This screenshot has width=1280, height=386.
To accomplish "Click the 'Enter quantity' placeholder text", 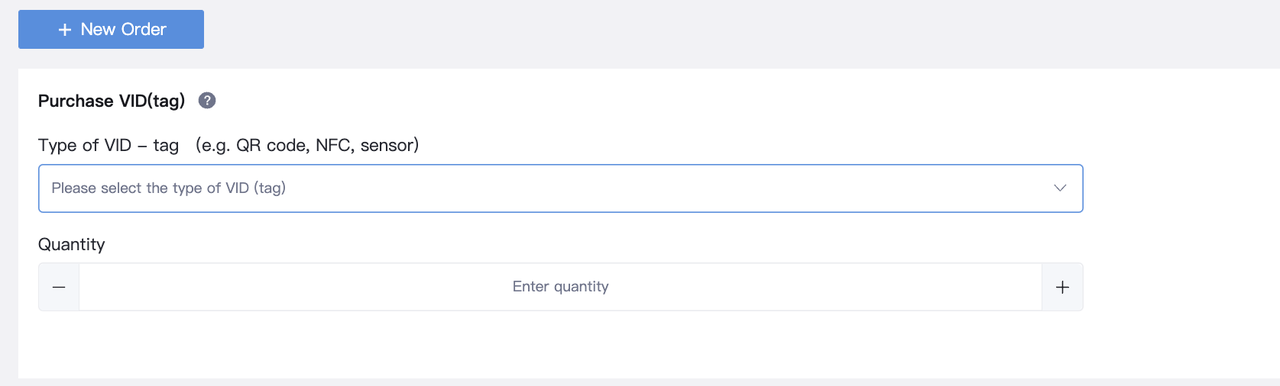I will [x=560, y=287].
